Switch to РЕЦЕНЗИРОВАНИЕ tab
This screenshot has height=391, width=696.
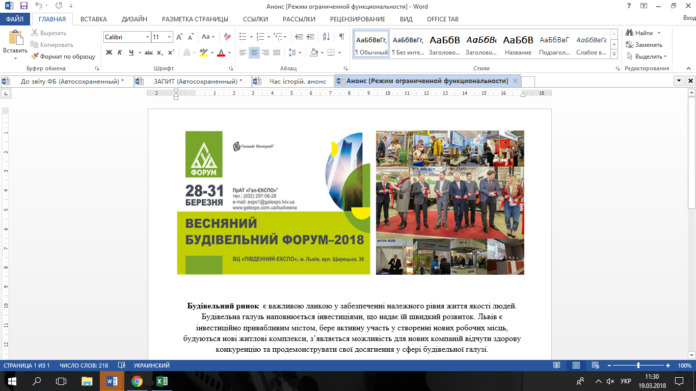(357, 19)
